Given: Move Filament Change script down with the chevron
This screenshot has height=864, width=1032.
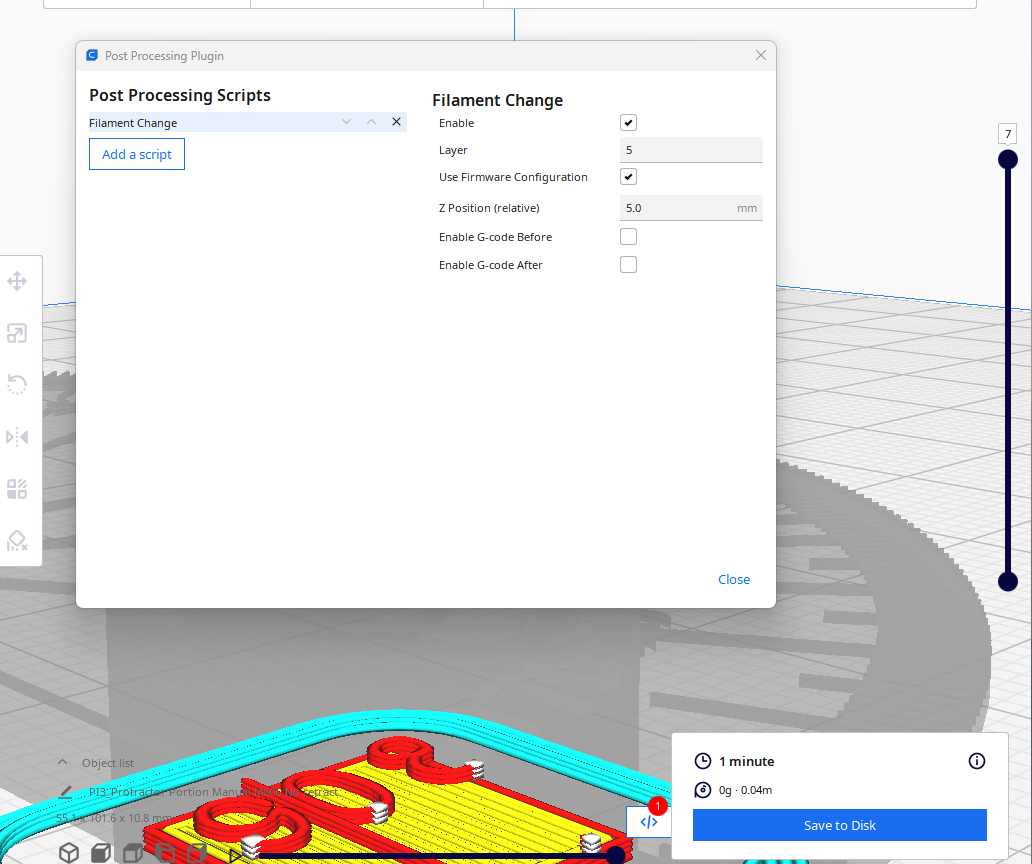Looking at the screenshot, I should (346, 121).
